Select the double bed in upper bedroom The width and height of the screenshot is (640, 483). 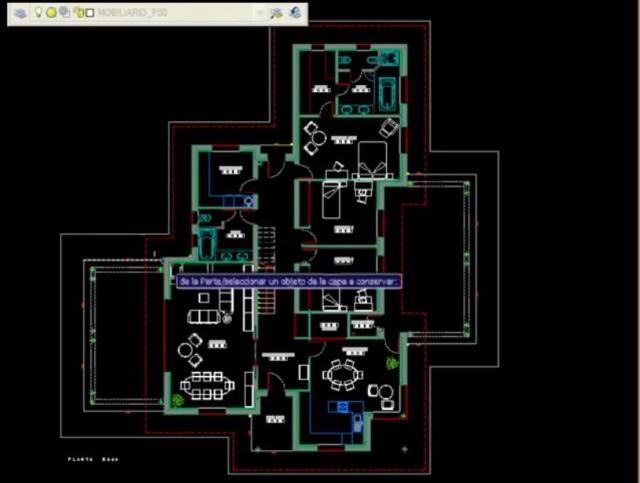tap(372, 160)
